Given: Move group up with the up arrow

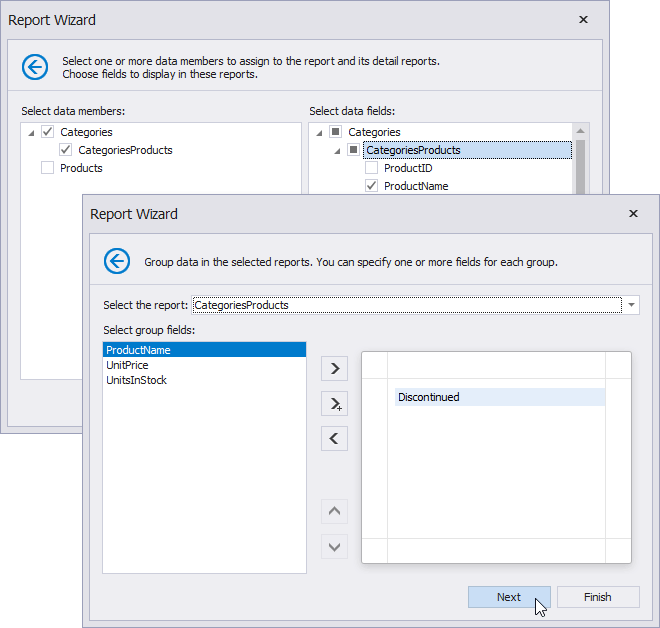Looking at the screenshot, I should click(x=334, y=512).
